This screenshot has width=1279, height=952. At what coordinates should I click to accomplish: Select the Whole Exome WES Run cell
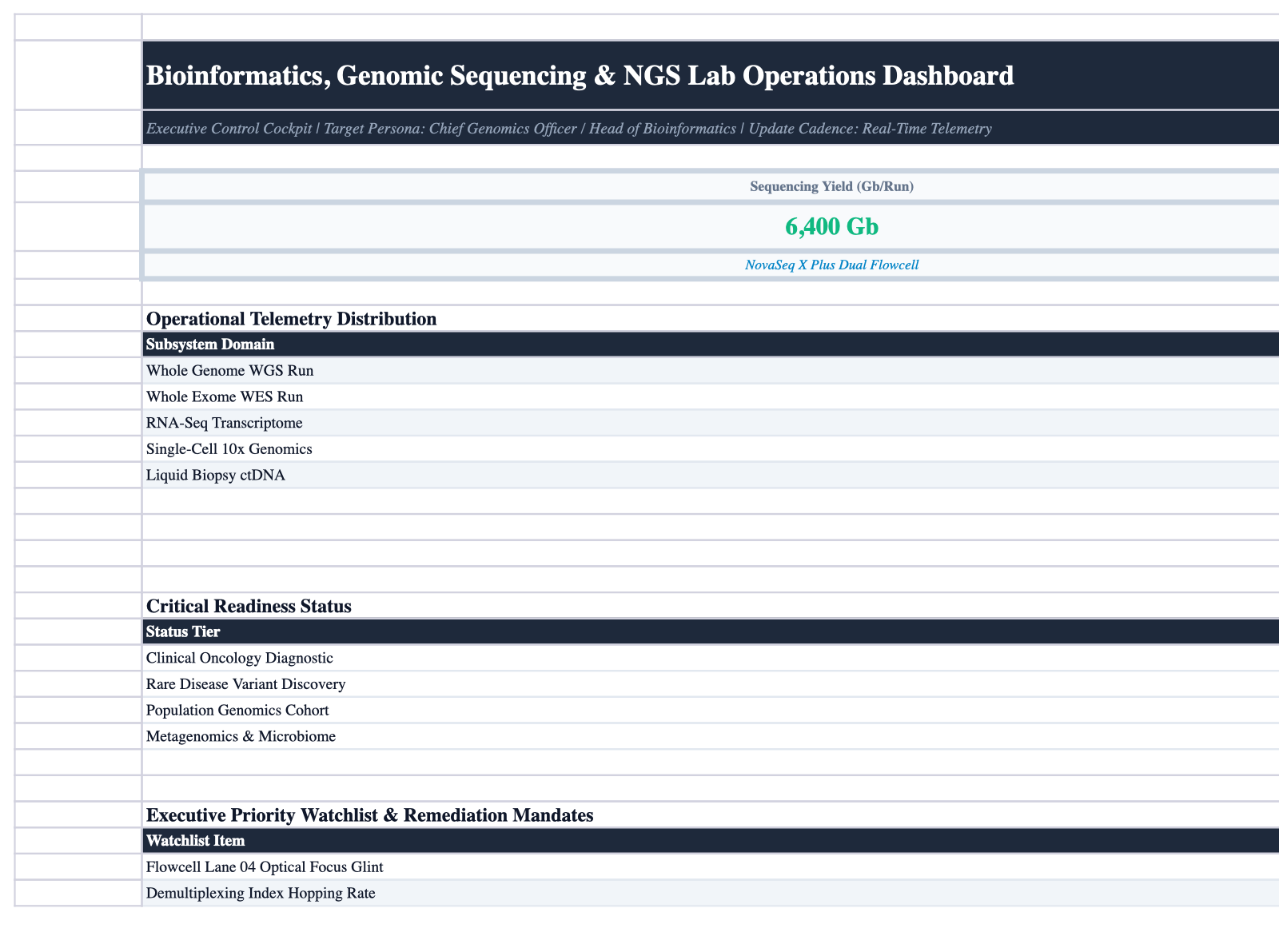pyautogui.click(x=711, y=397)
